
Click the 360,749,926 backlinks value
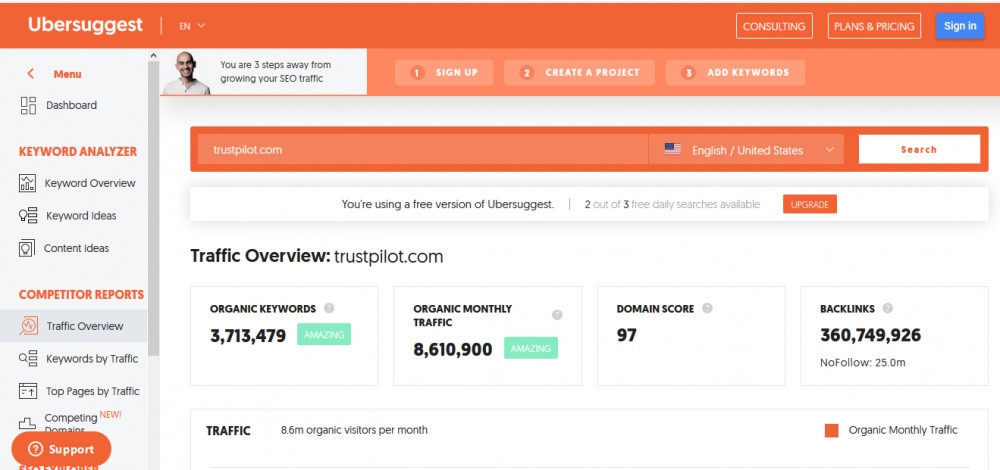pos(871,335)
